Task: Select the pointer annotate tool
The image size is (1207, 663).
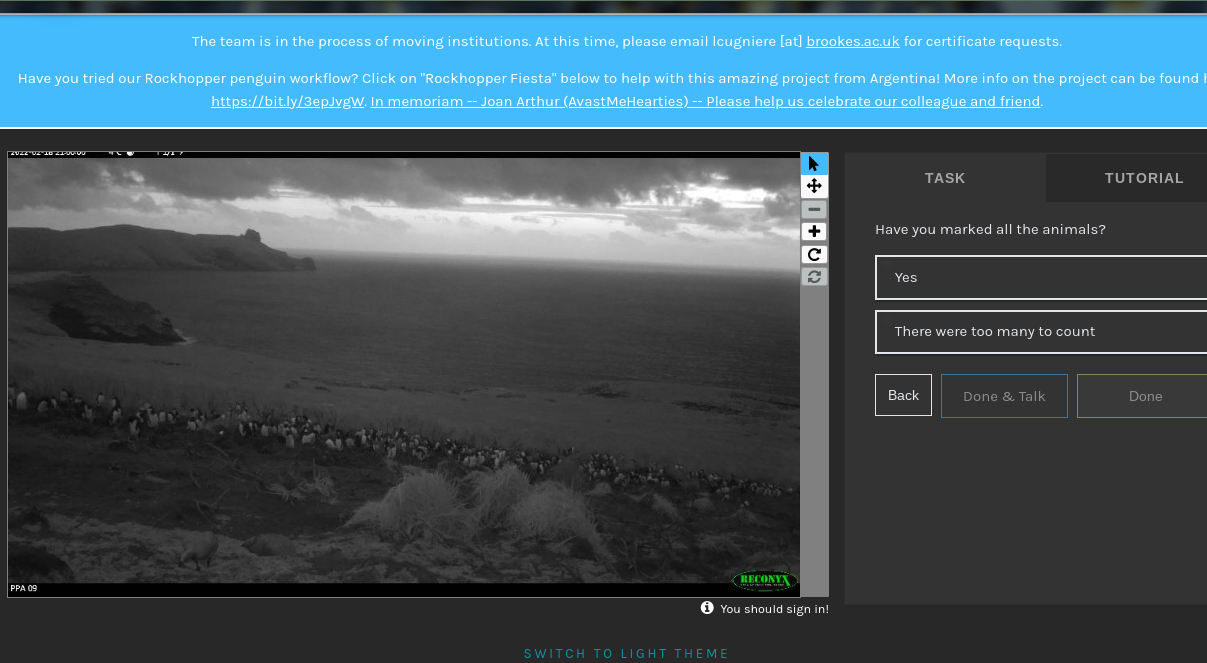Action: click(x=814, y=164)
